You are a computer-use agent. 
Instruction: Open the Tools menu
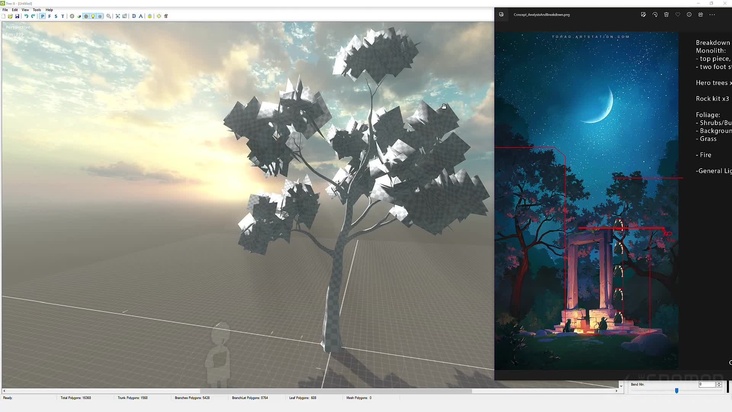coord(37,10)
